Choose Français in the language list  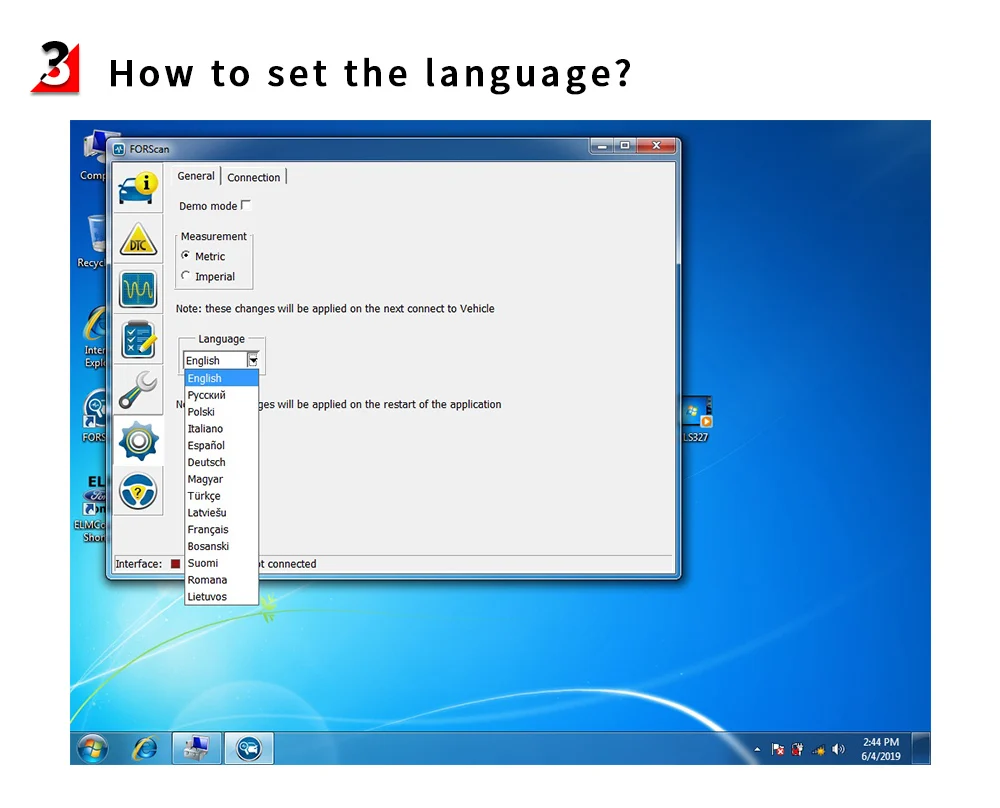click(221, 529)
